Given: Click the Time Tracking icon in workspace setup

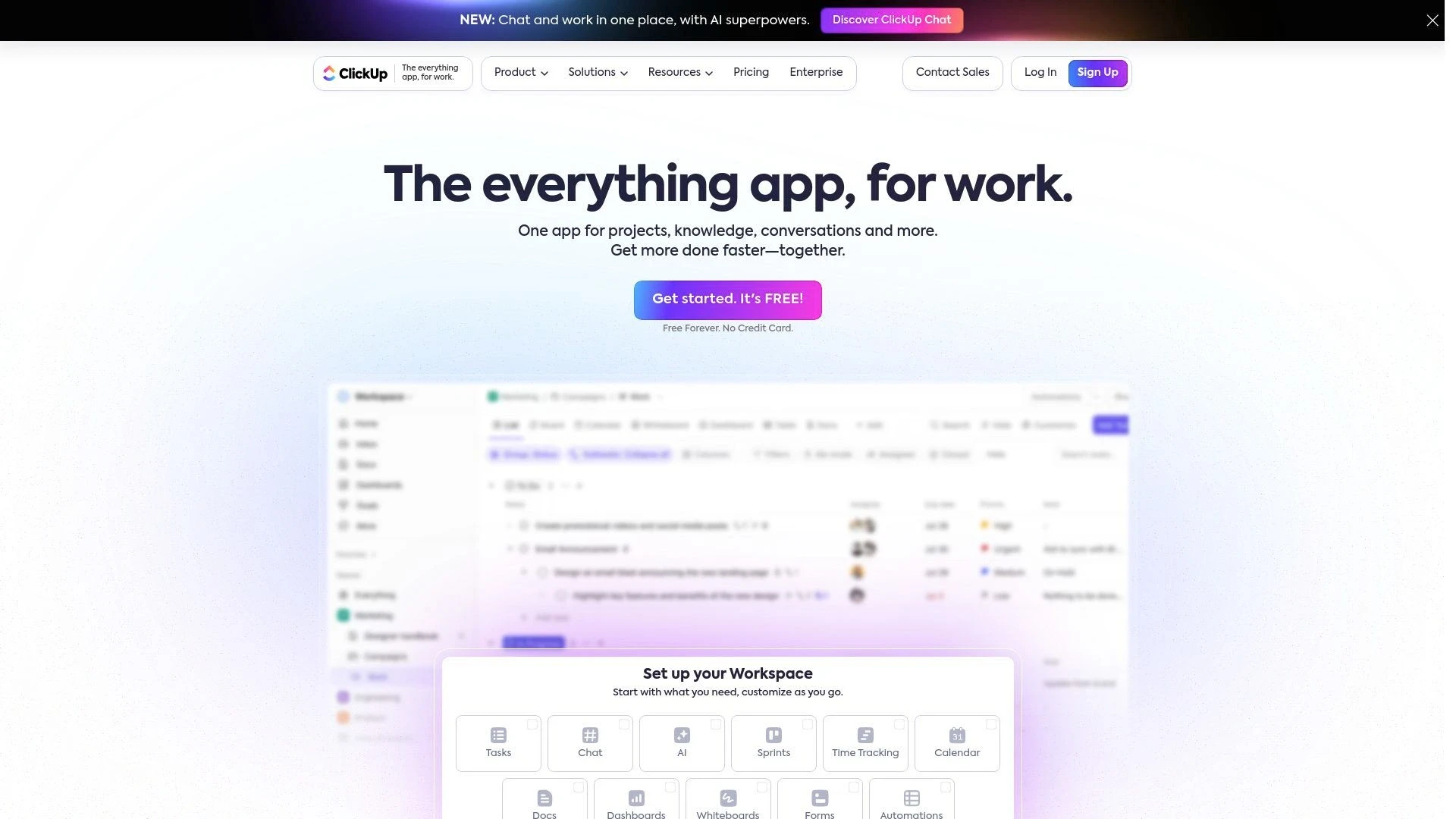Looking at the screenshot, I should (x=865, y=735).
